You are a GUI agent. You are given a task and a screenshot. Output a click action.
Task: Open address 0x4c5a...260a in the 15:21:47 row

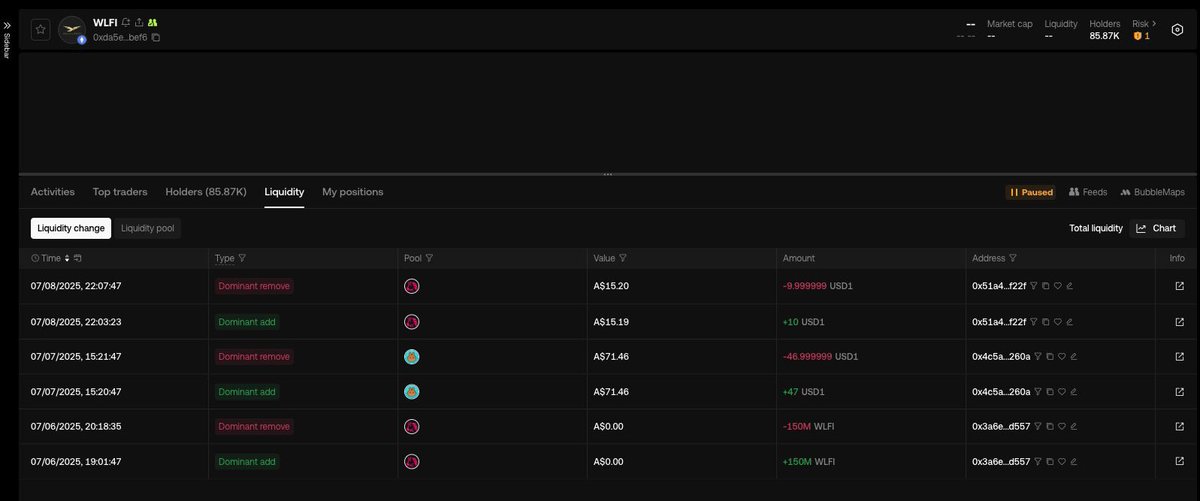(x=1001, y=357)
